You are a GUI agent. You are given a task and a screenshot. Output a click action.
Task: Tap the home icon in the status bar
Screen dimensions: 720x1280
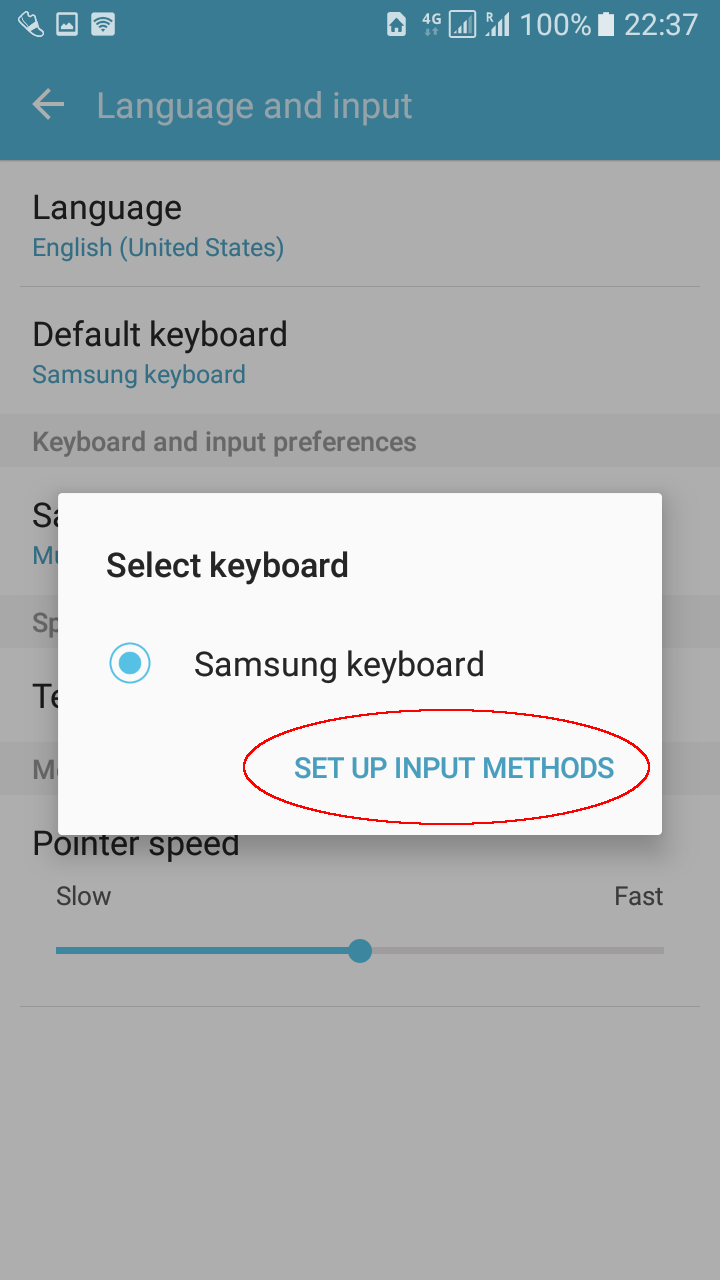397,24
